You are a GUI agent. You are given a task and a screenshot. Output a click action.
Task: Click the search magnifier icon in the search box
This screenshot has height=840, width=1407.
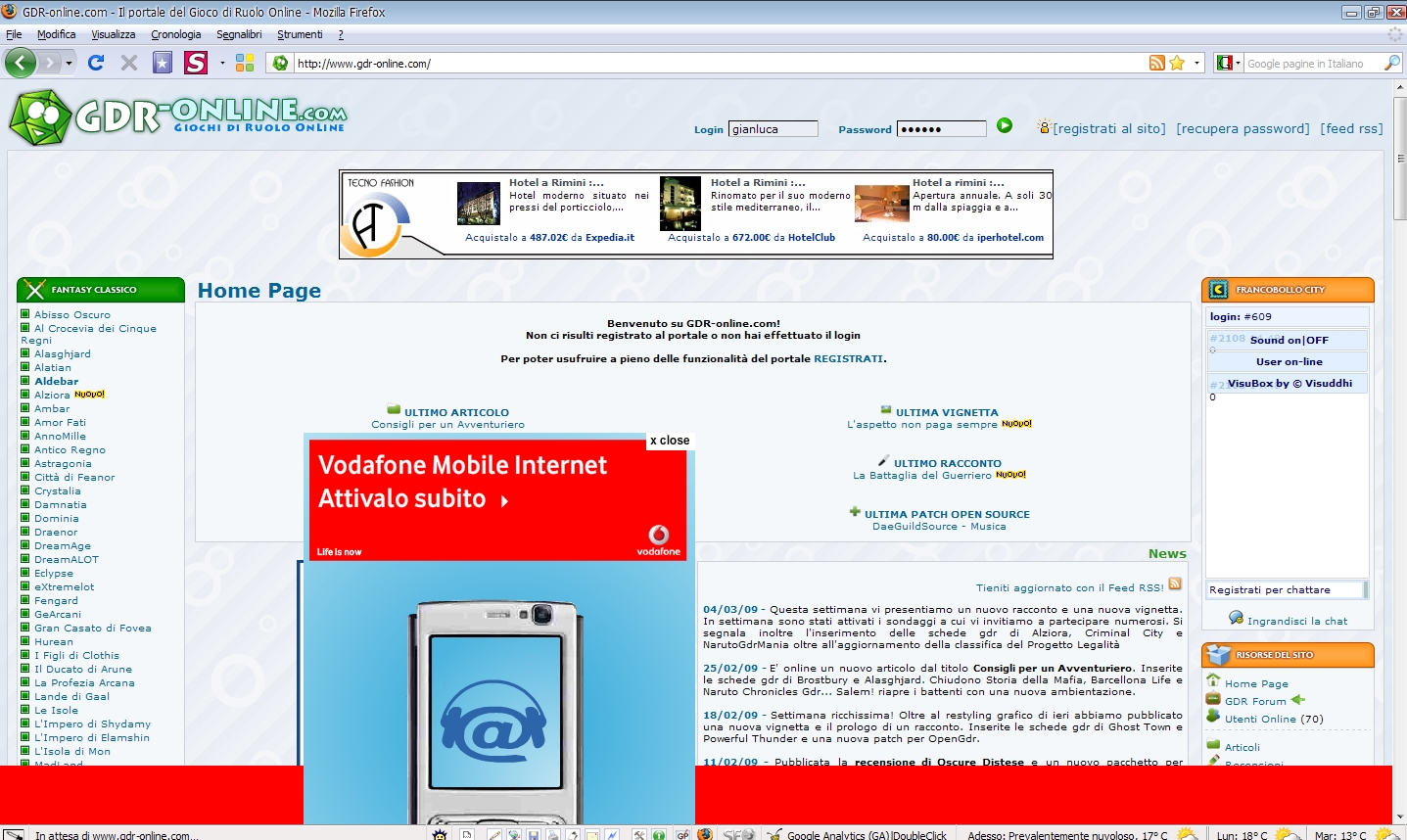1392,63
